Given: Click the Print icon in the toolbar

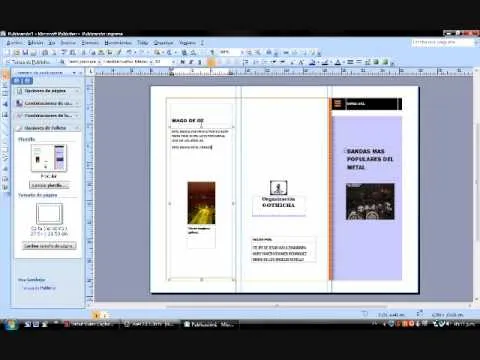Looking at the screenshot, I should [45, 52].
